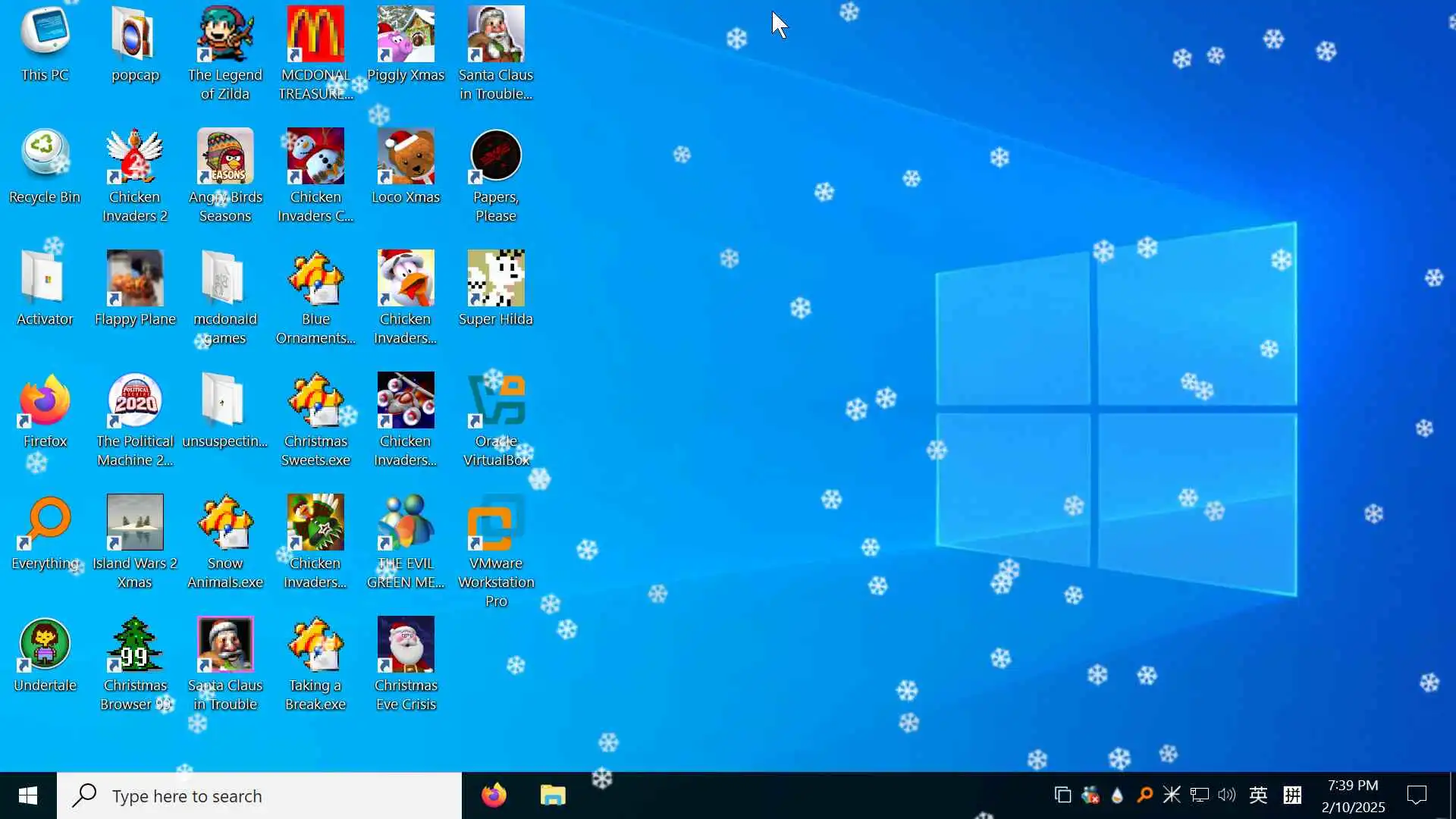This screenshot has width=1456, height=819.
Task: Click the taskbar clock showing 7:39 PM
Action: [x=1353, y=795]
